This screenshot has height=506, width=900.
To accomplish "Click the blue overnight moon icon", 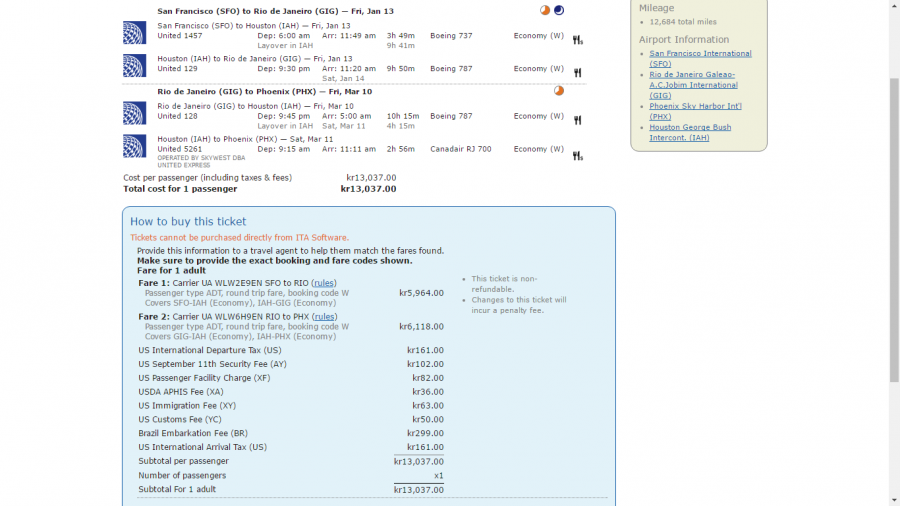I will coord(559,10).
